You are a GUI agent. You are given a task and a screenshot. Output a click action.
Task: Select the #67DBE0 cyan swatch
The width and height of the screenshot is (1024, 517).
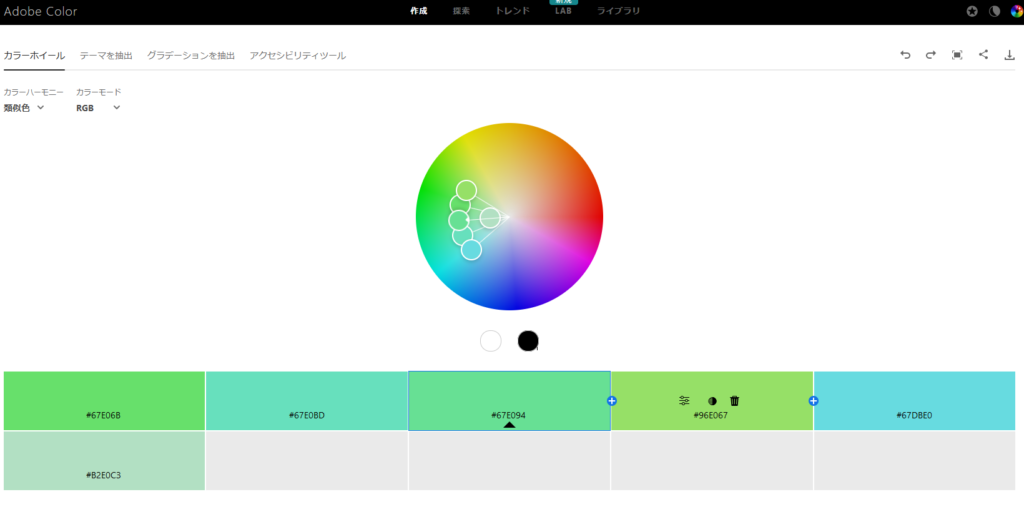click(x=914, y=401)
